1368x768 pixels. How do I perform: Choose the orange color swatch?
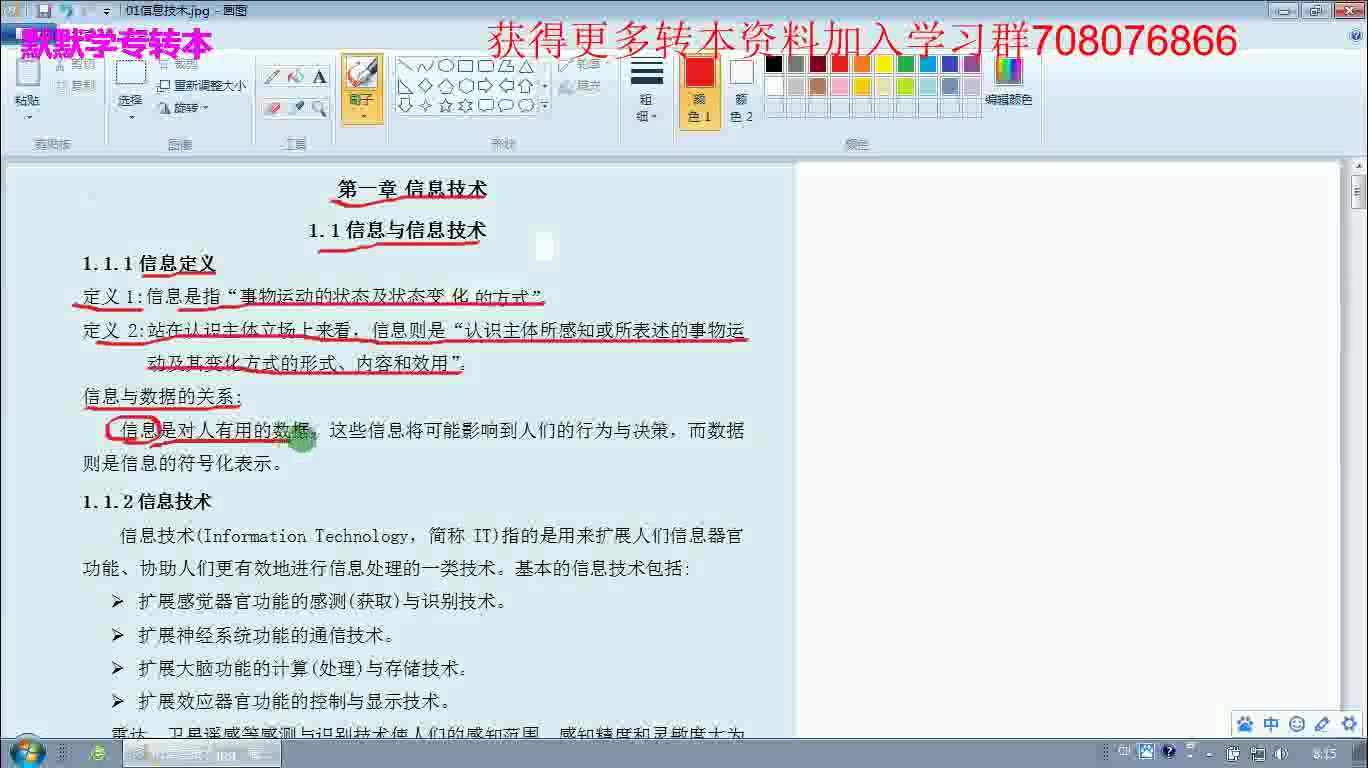862,64
